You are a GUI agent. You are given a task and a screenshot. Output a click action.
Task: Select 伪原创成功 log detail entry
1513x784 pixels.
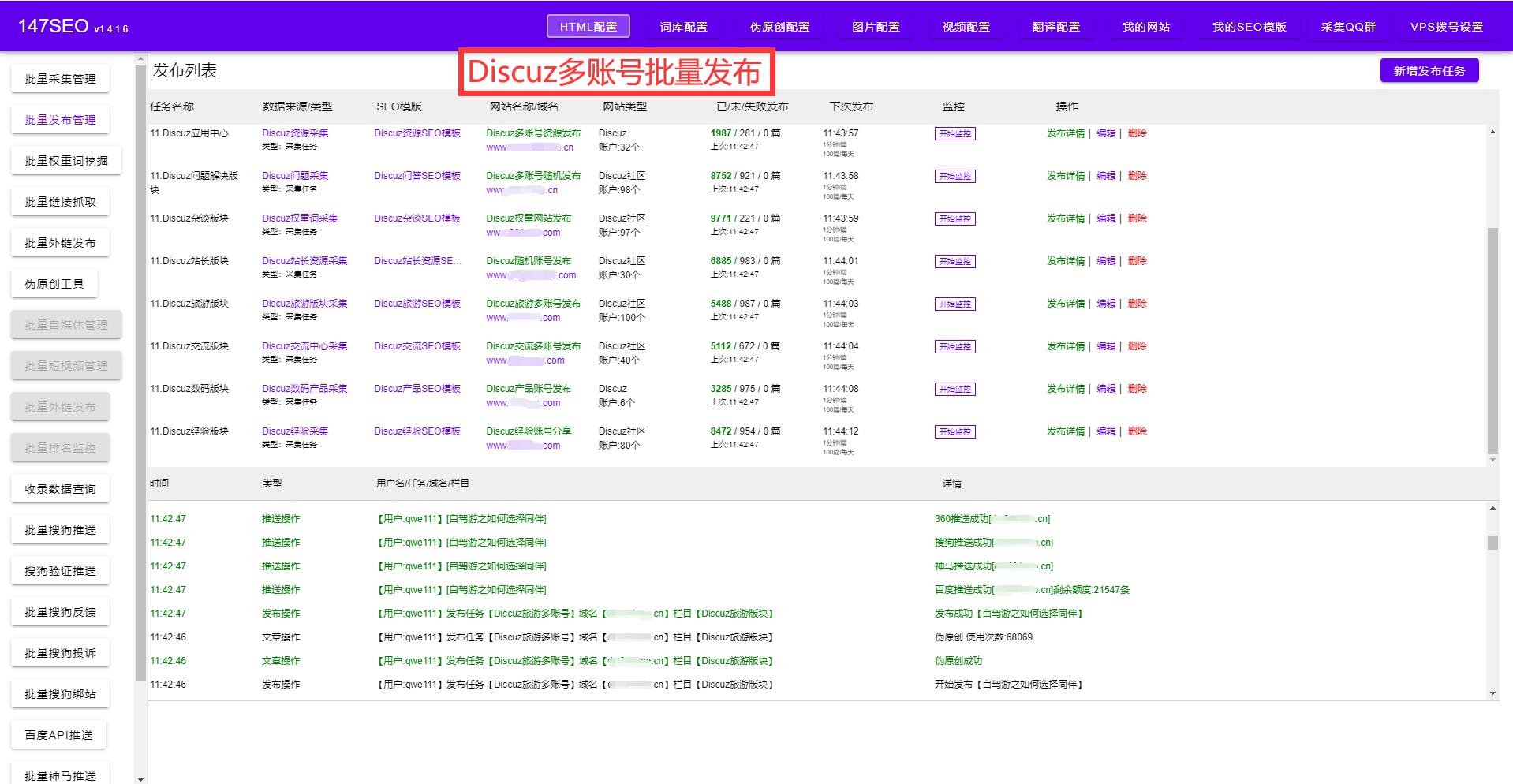(958, 661)
